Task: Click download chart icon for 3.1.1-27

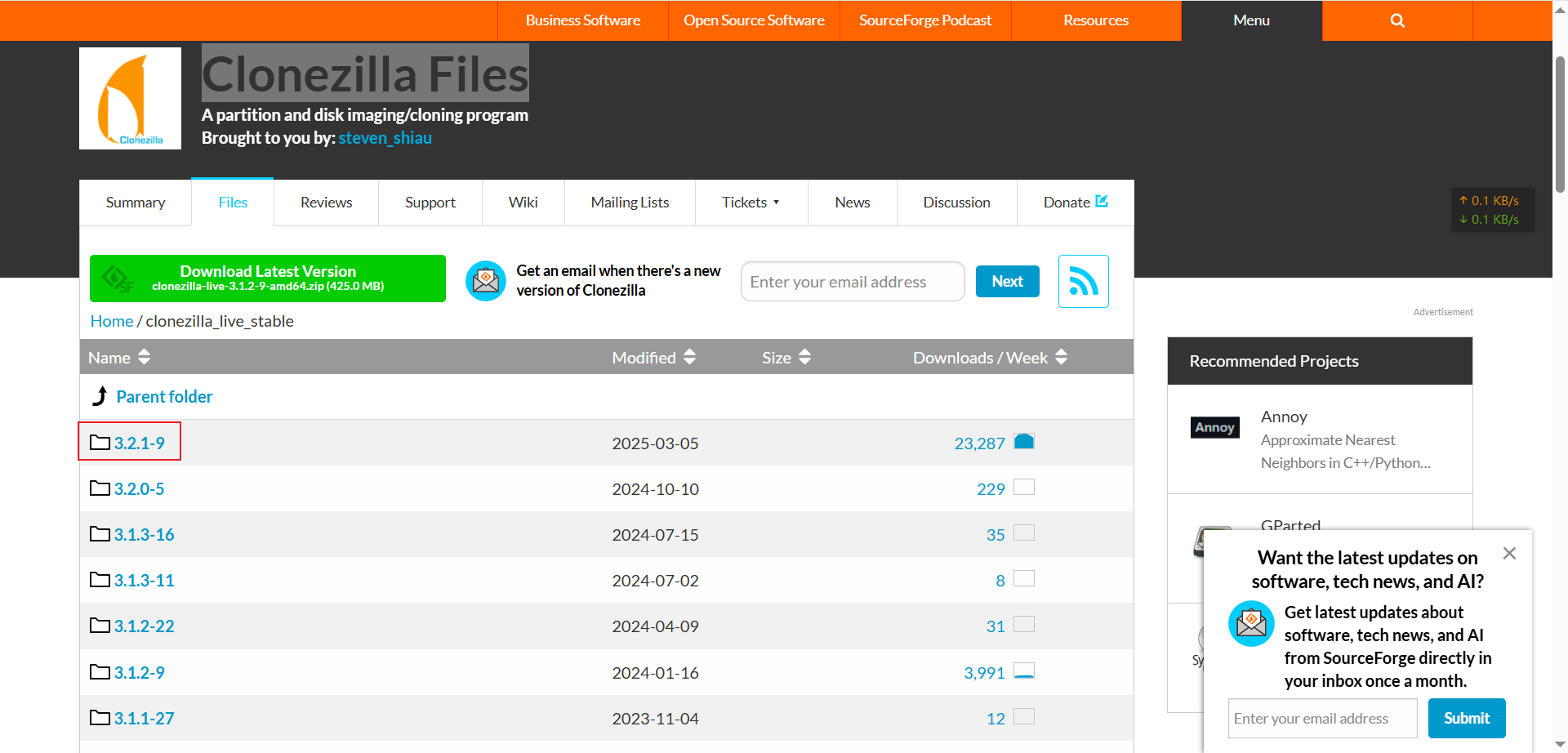Action: [x=1024, y=716]
